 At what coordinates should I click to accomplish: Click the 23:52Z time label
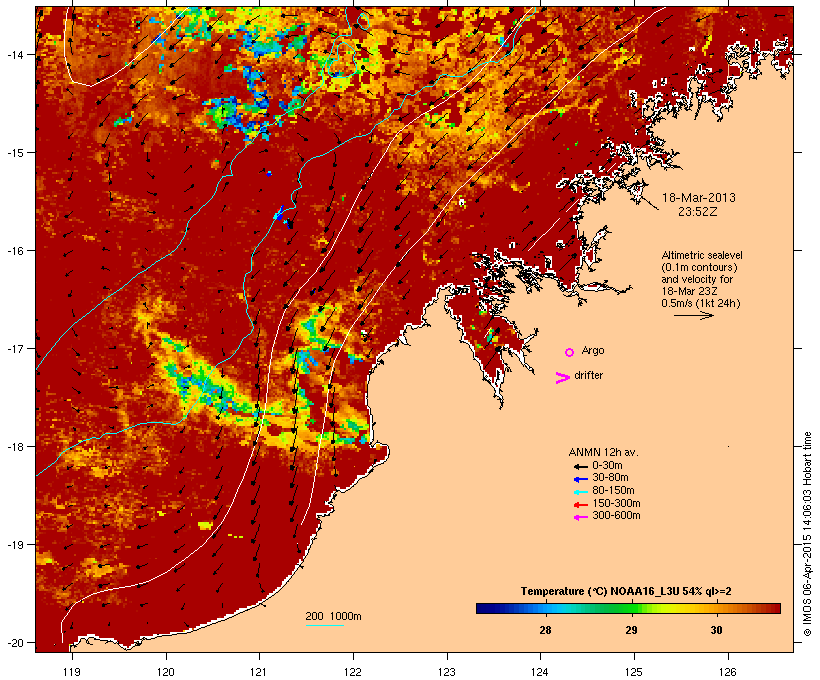[x=698, y=212]
